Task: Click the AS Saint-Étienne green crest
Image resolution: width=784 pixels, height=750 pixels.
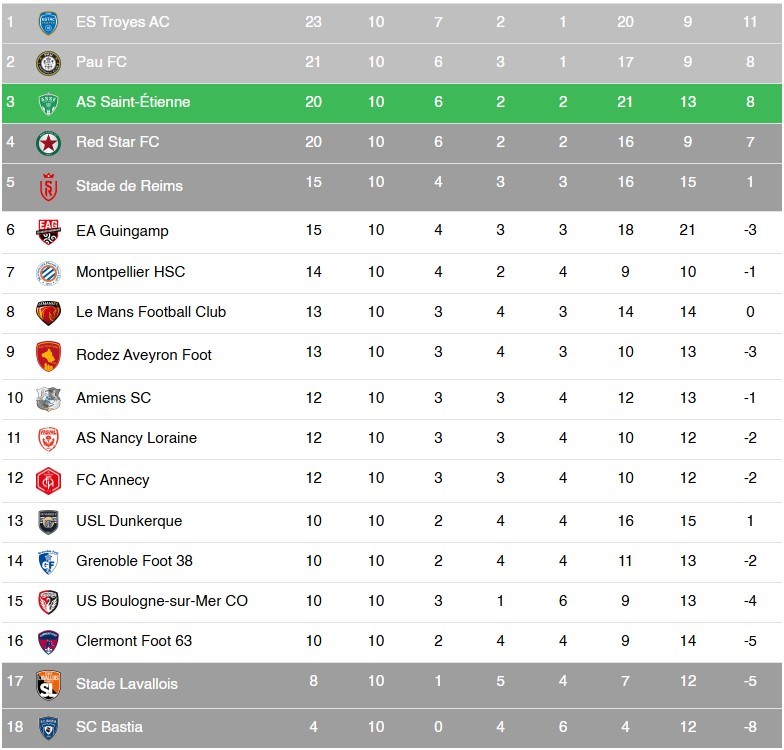Action: click(x=48, y=102)
